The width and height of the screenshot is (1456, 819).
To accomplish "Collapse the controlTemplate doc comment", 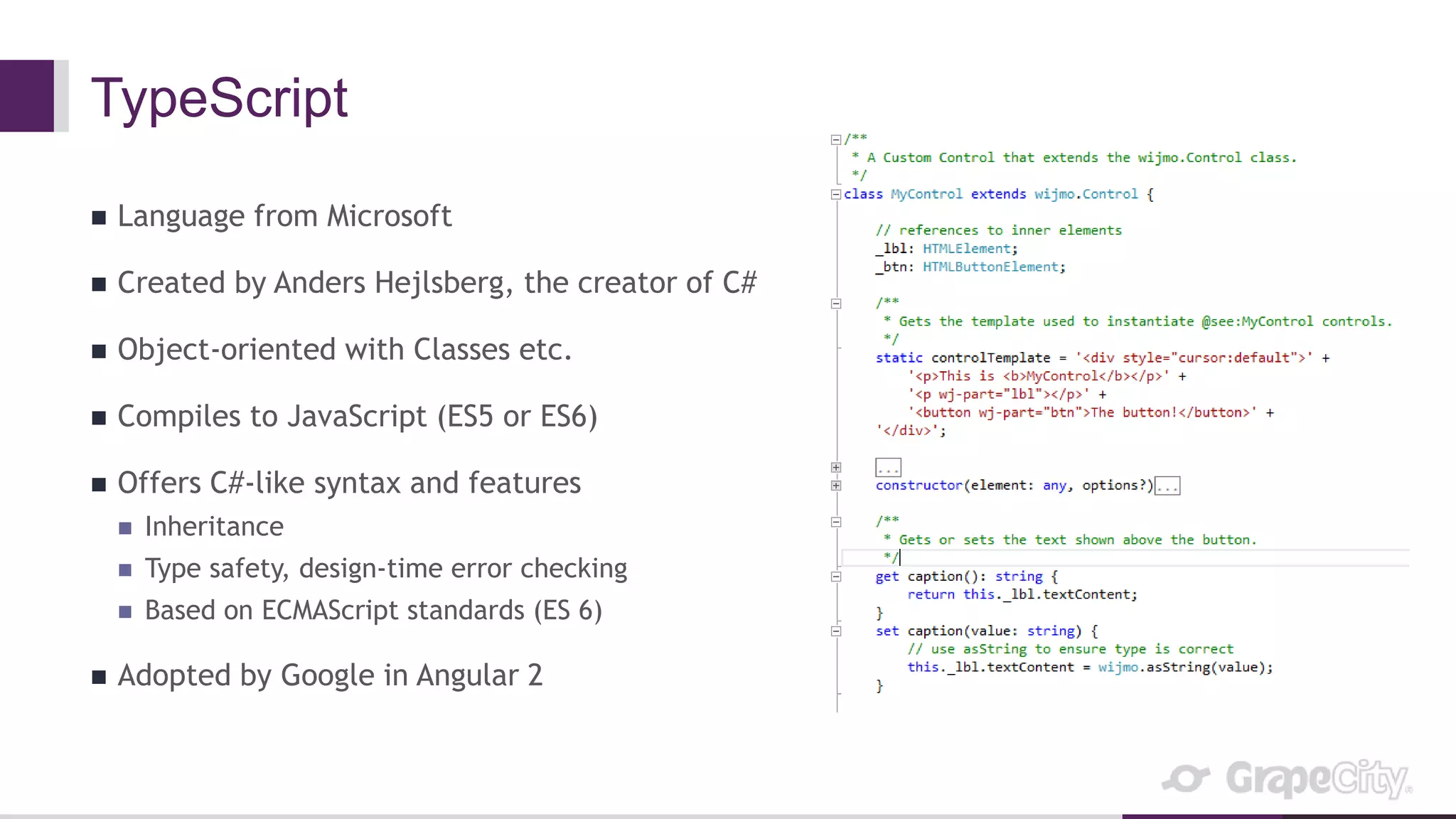I will click(x=836, y=304).
